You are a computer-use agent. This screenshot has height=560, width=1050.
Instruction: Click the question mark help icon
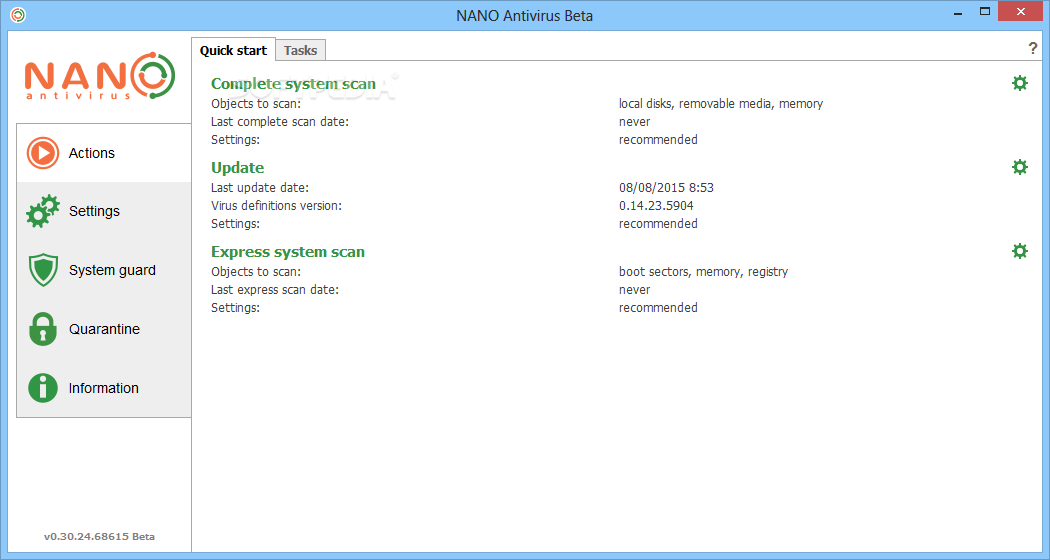1033,48
